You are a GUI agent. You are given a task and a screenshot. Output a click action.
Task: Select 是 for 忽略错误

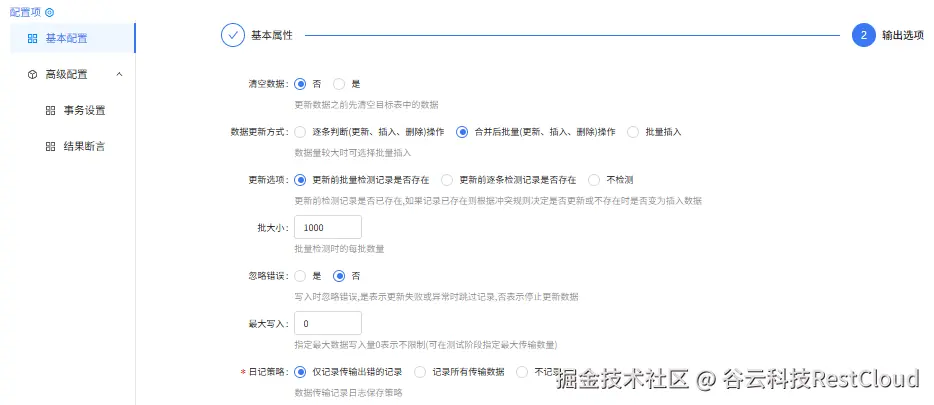coord(300,276)
